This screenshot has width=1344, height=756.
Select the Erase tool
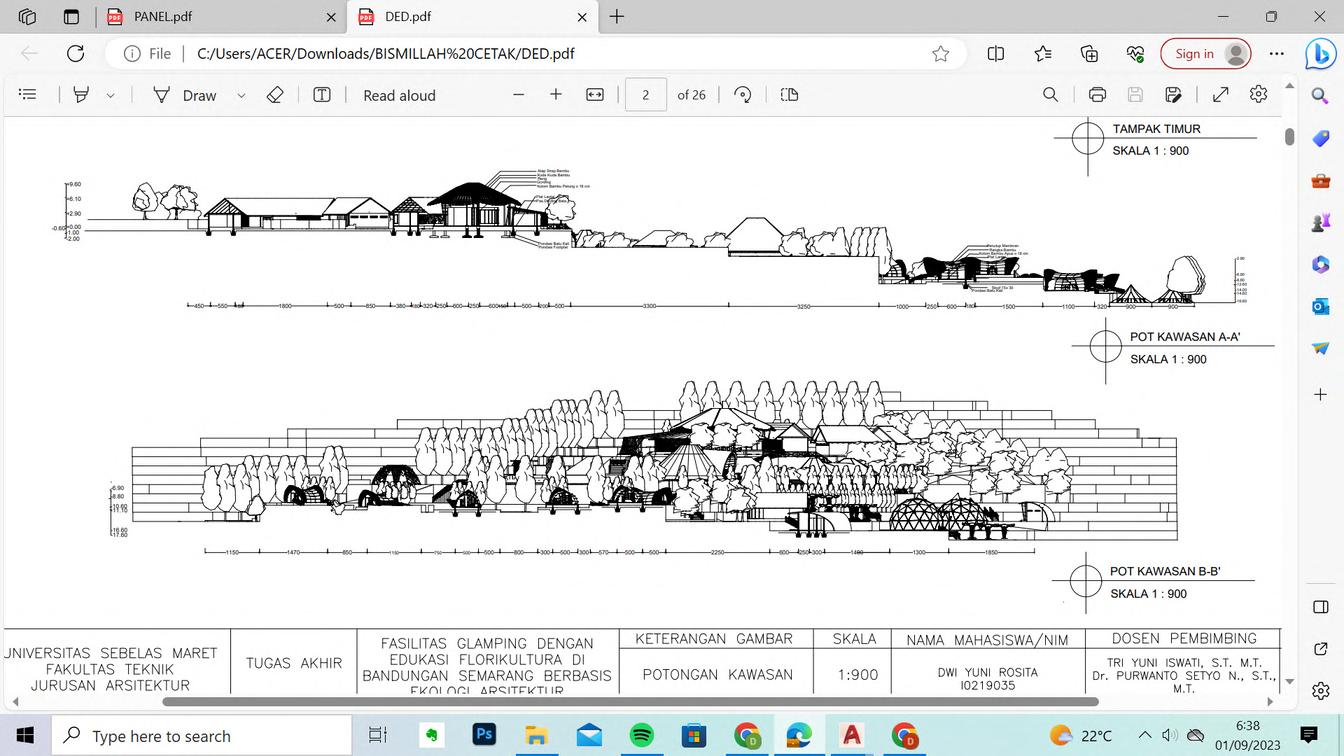tap(275, 95)
